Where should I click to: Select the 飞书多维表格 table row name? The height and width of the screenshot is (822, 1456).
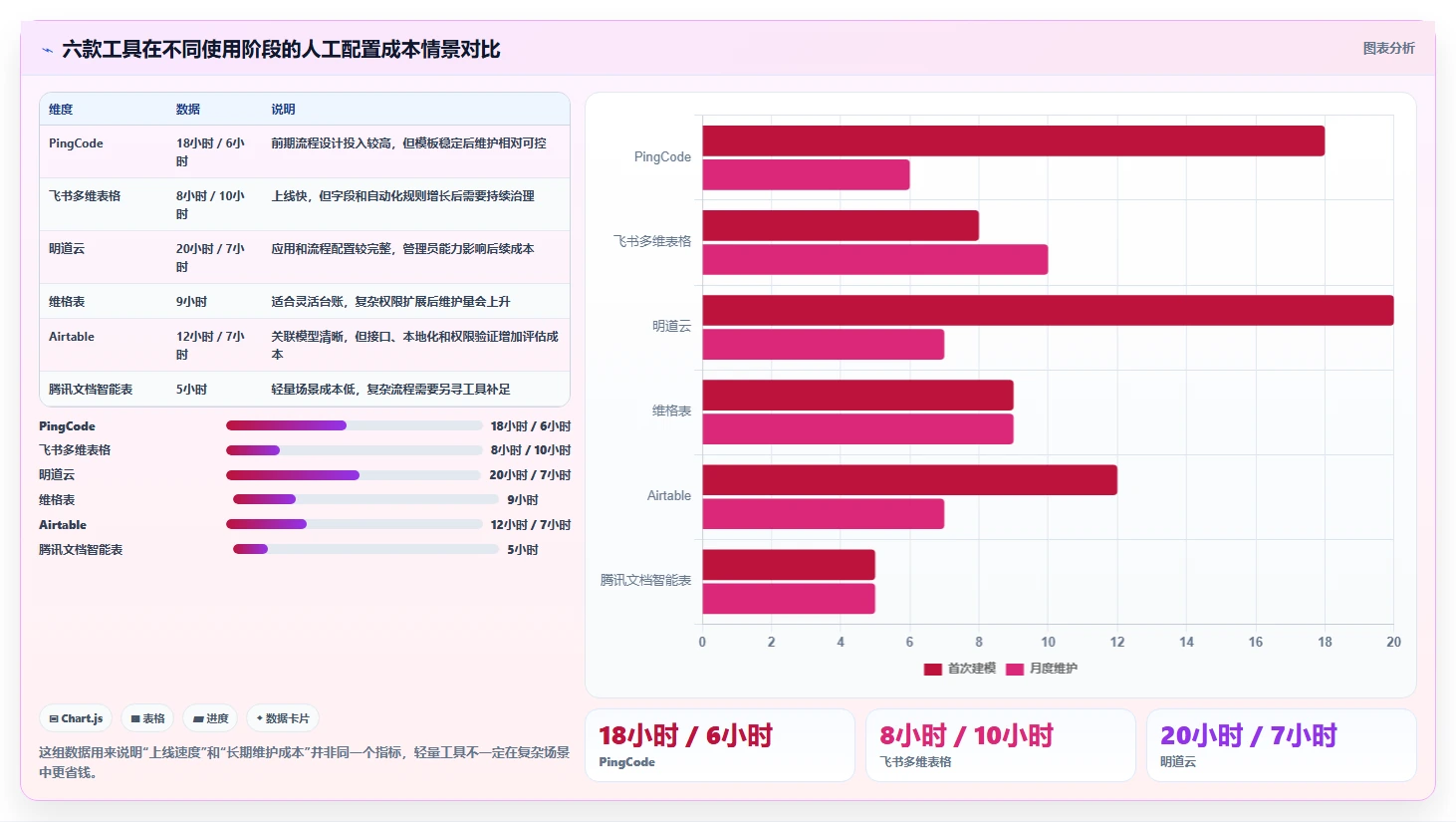85,196
